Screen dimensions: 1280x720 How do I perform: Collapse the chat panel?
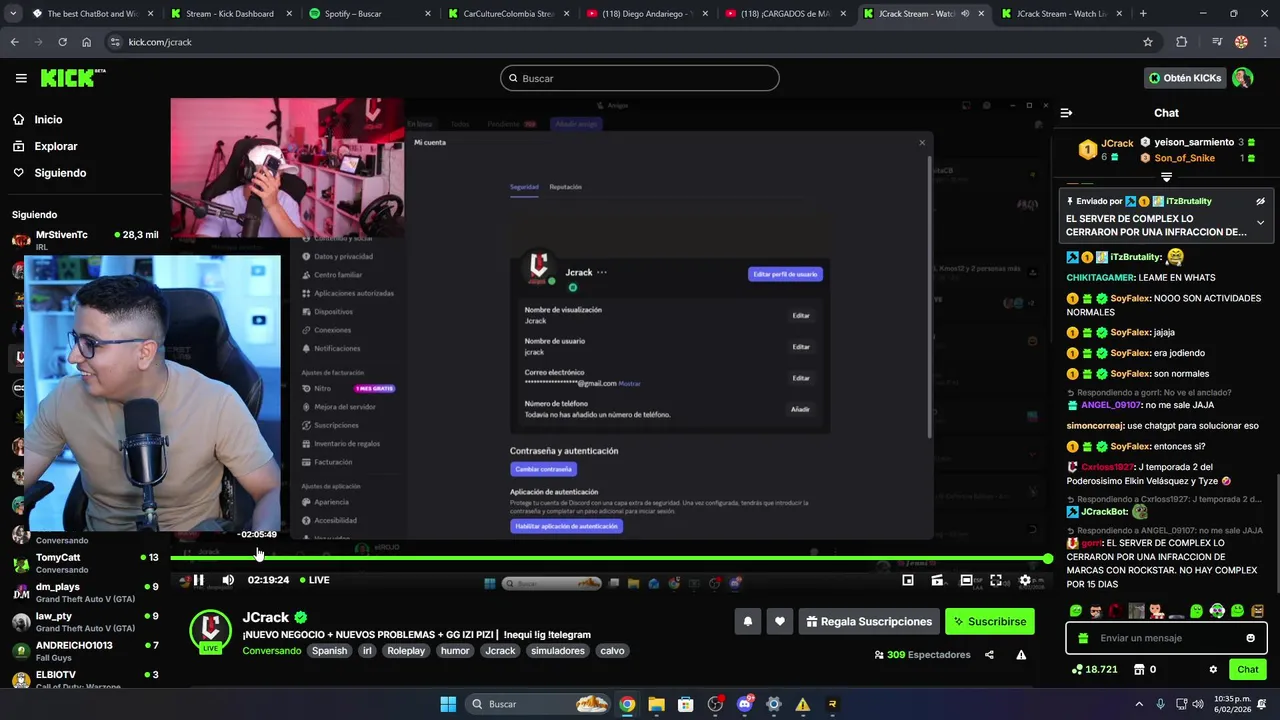1066,113
